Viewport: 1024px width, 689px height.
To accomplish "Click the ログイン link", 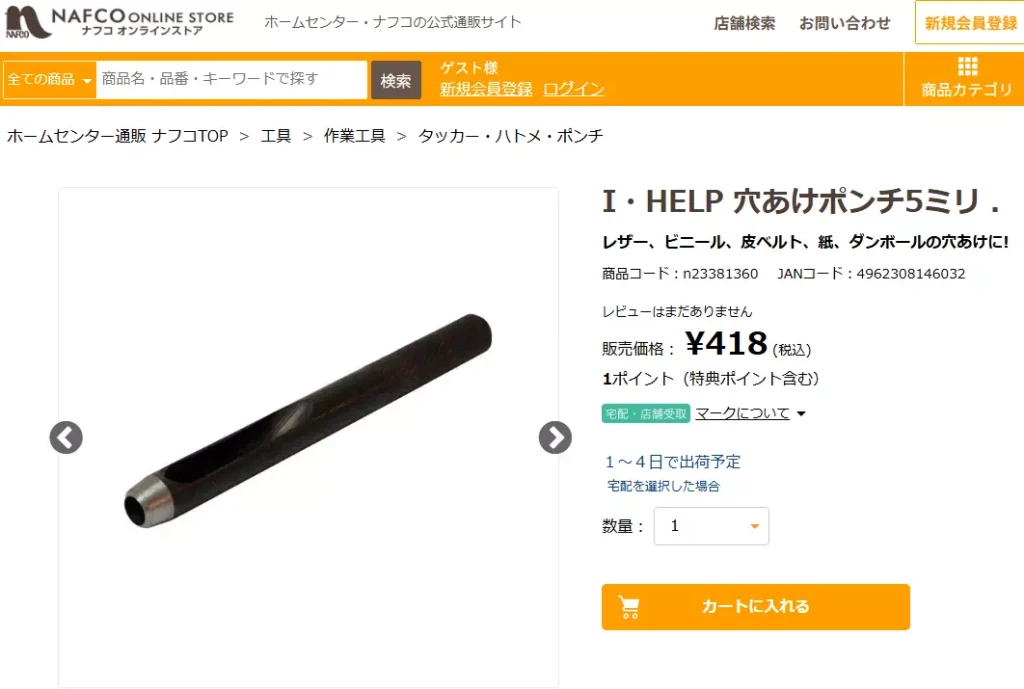I will (573, 89).
